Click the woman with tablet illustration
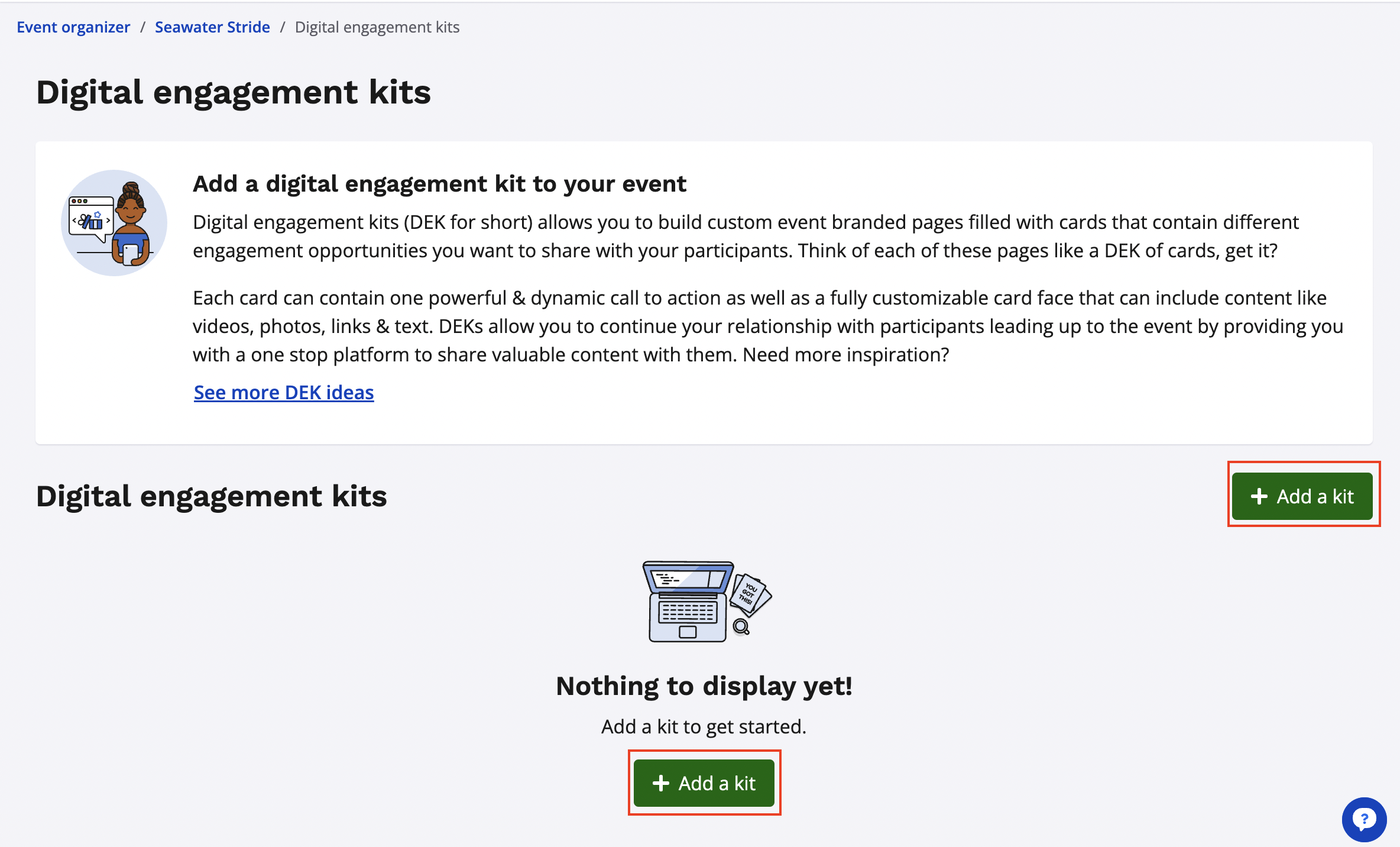Image resolution: width=1400 pixels, height=847 pixels. click(132, 225)
